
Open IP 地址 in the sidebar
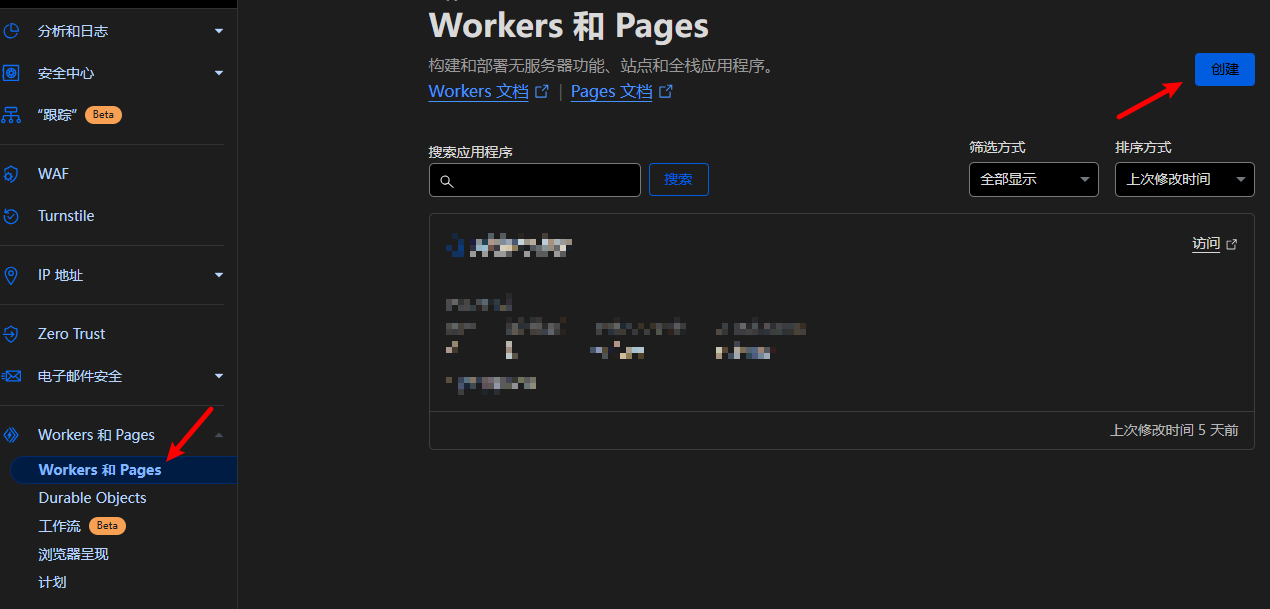point(60,275)
